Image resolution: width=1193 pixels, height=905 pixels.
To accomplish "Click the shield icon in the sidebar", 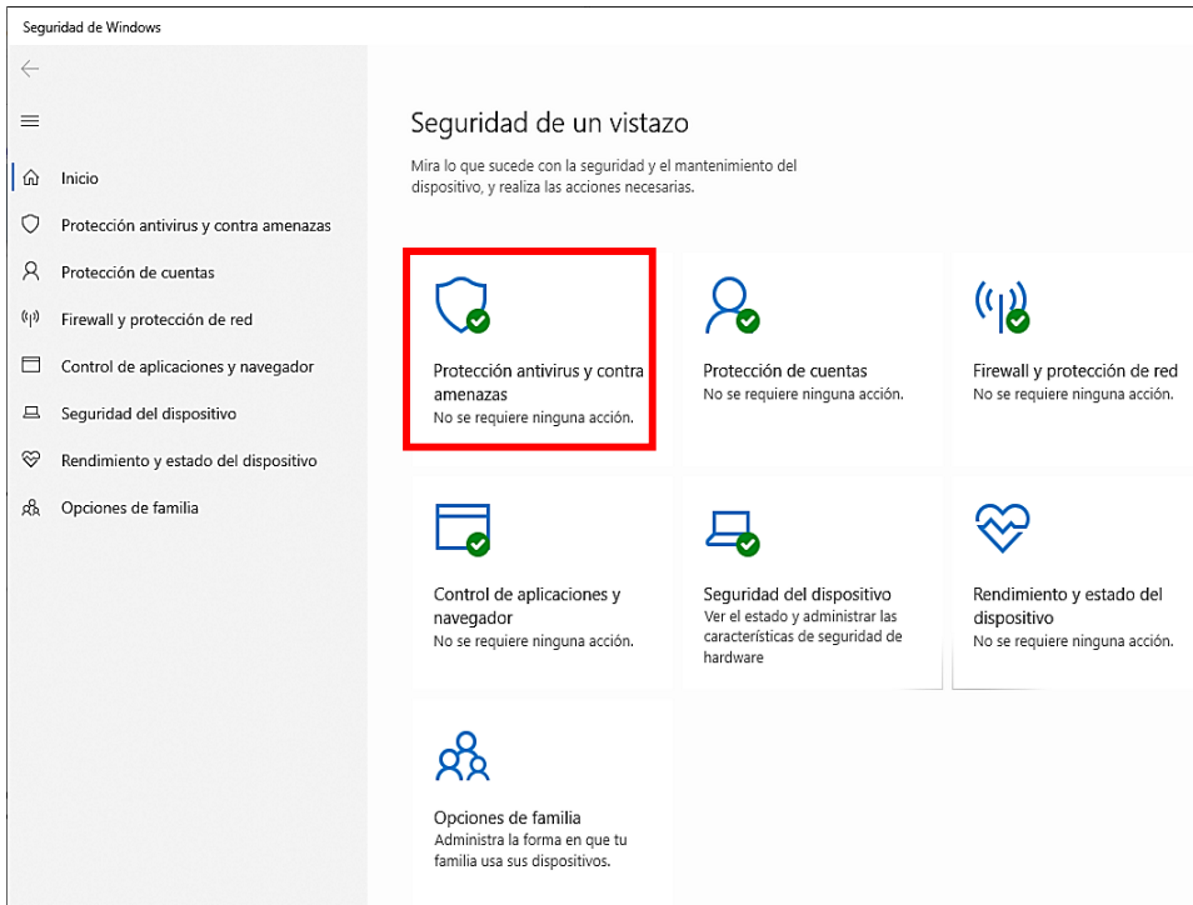I will pos(30,225).
